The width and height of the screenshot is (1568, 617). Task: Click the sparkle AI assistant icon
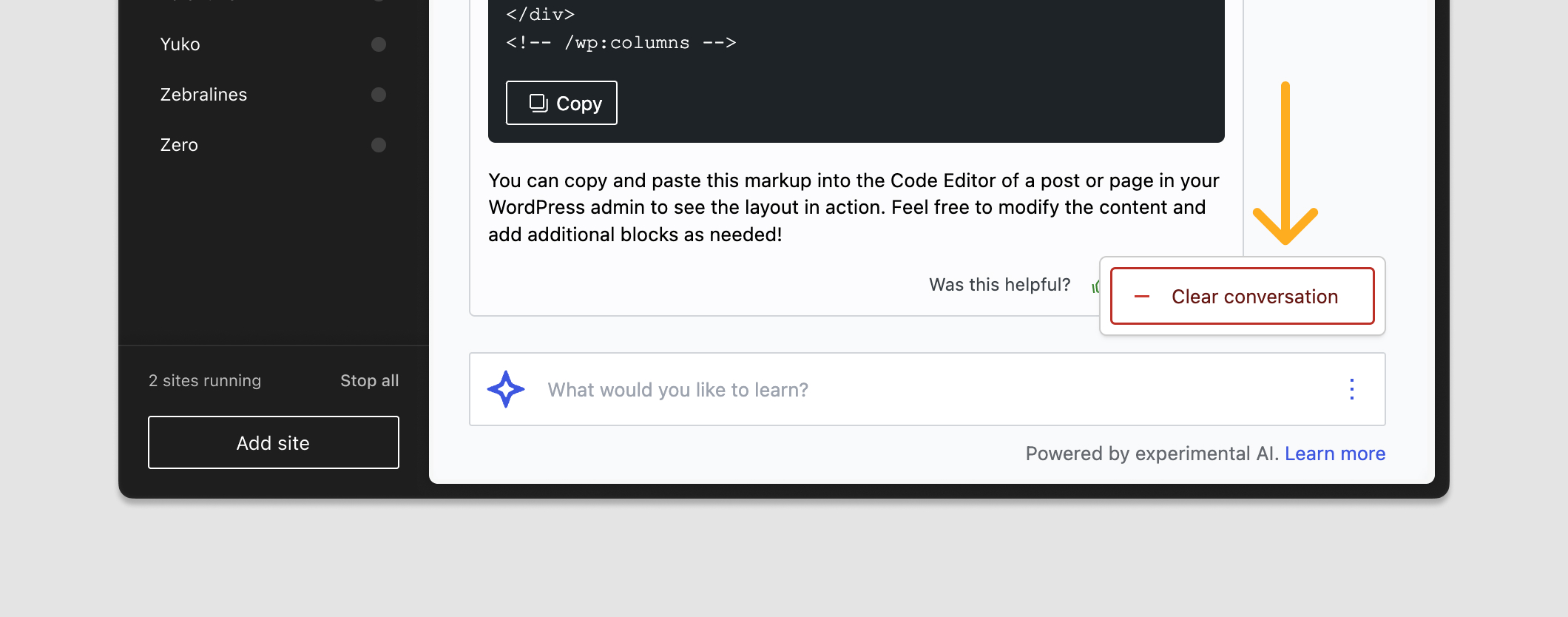pos(506,389)
